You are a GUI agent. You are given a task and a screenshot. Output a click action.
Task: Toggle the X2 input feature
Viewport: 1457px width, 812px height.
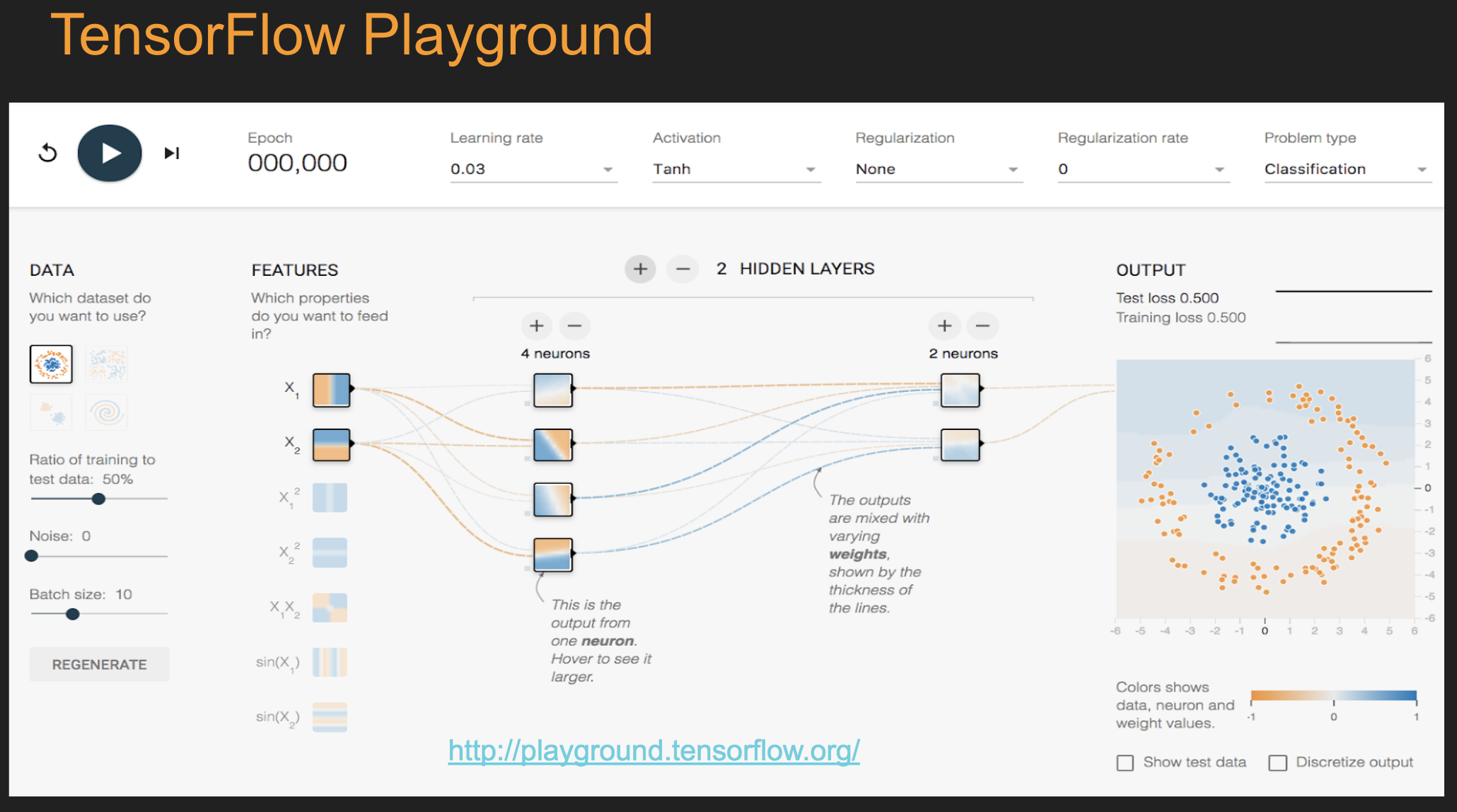pos(332,445)
